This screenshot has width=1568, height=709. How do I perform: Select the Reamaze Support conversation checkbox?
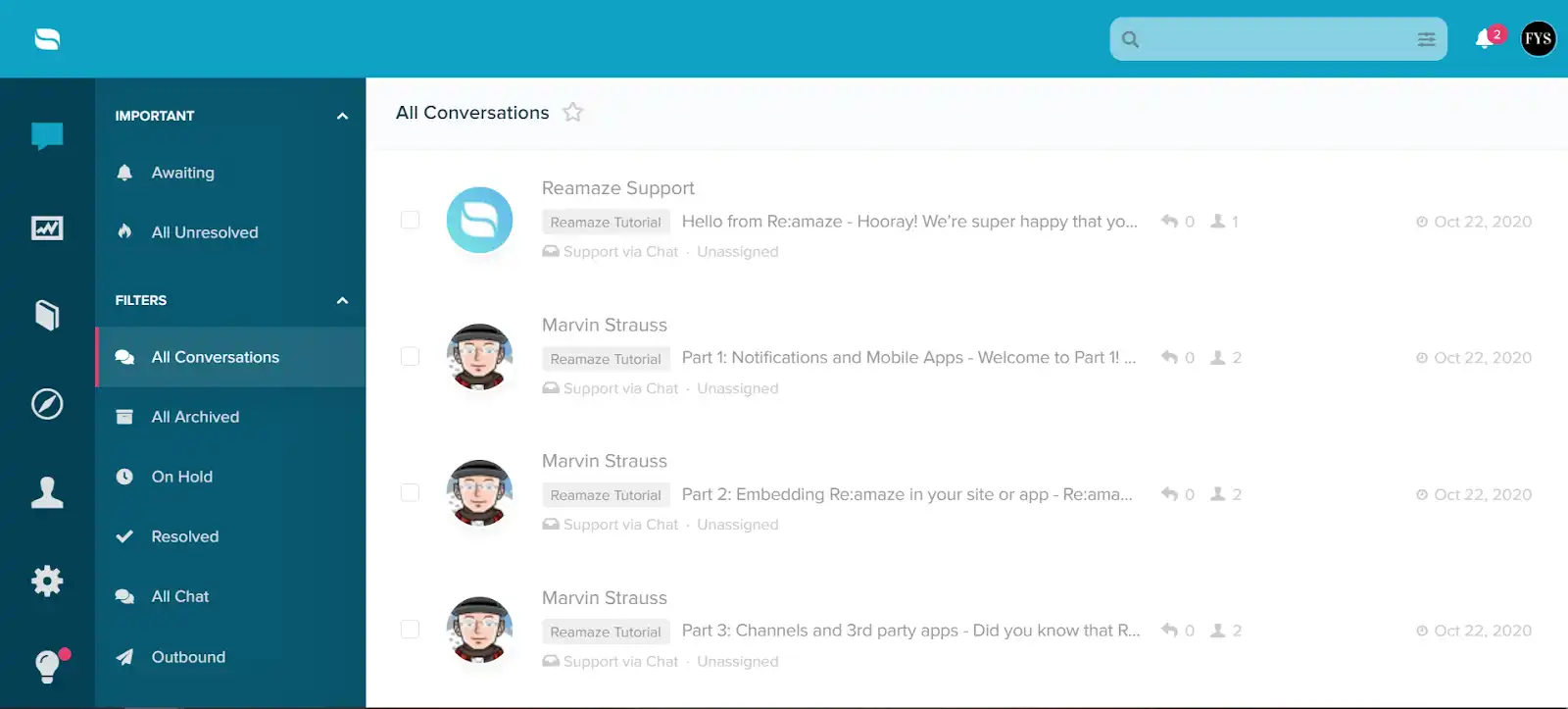410,220
